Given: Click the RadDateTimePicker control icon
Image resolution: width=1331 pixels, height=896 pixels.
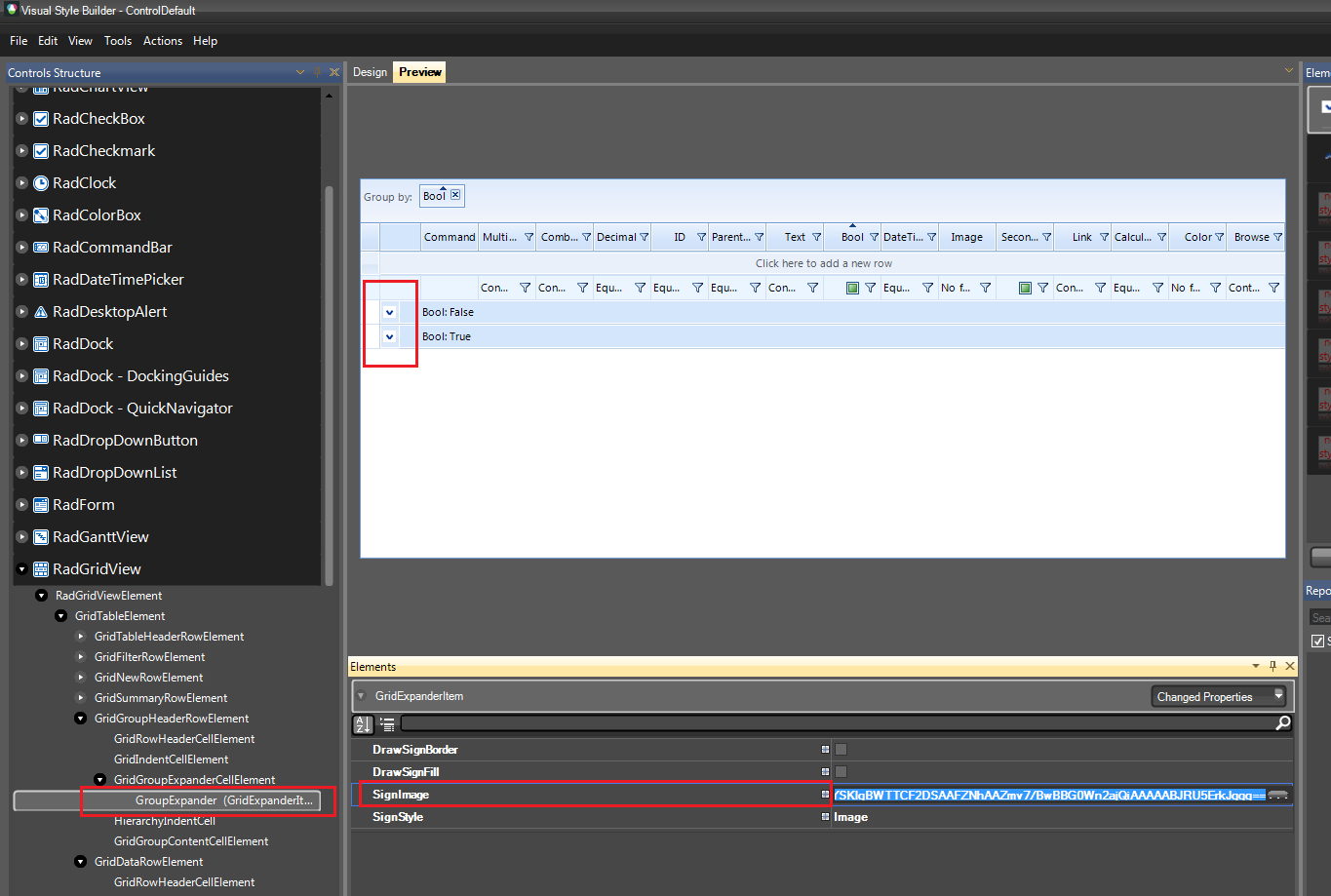Looking at the screenshot, I should click(x=41, y=280).
